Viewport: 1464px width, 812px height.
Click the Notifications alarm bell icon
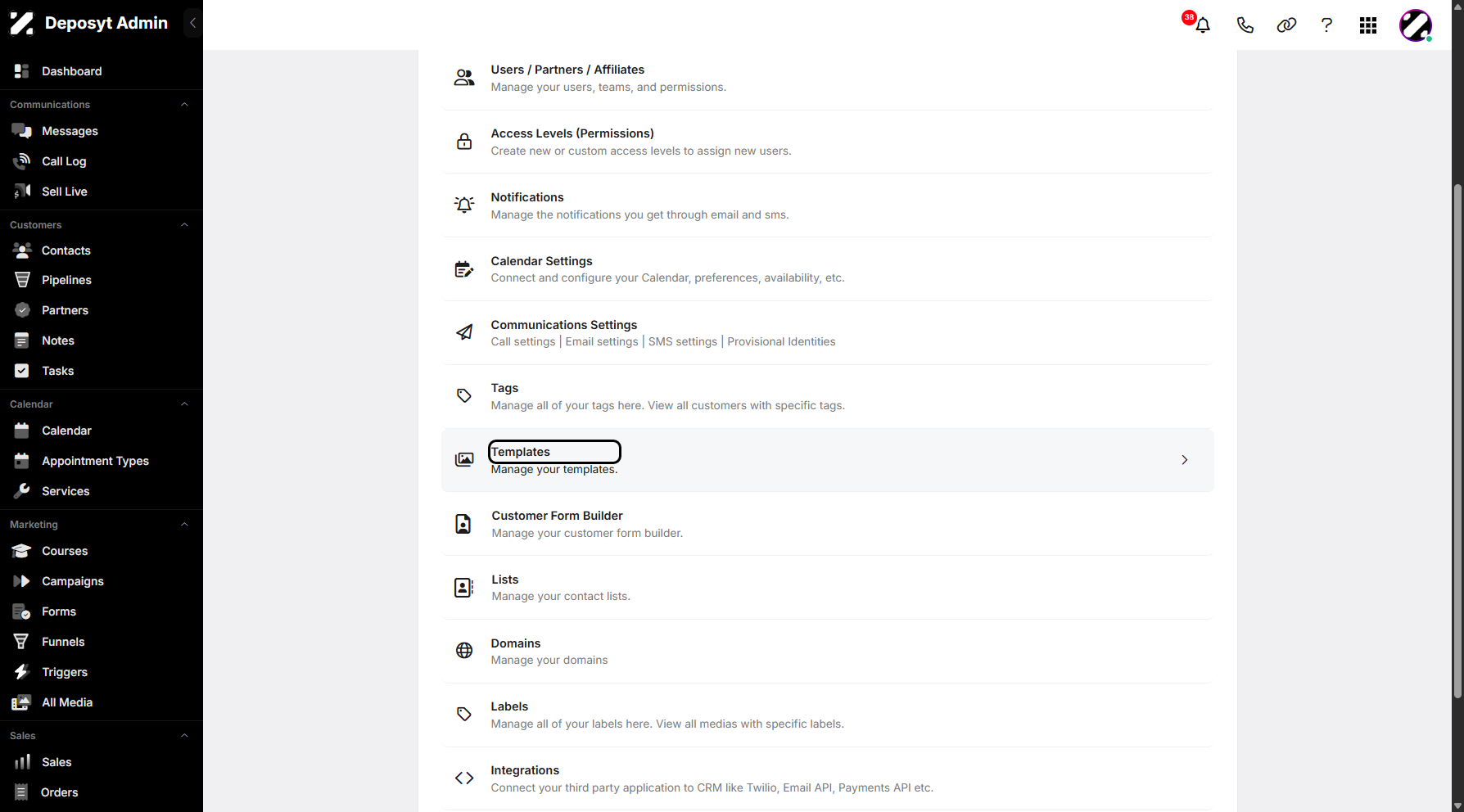[x=464, y=205]
